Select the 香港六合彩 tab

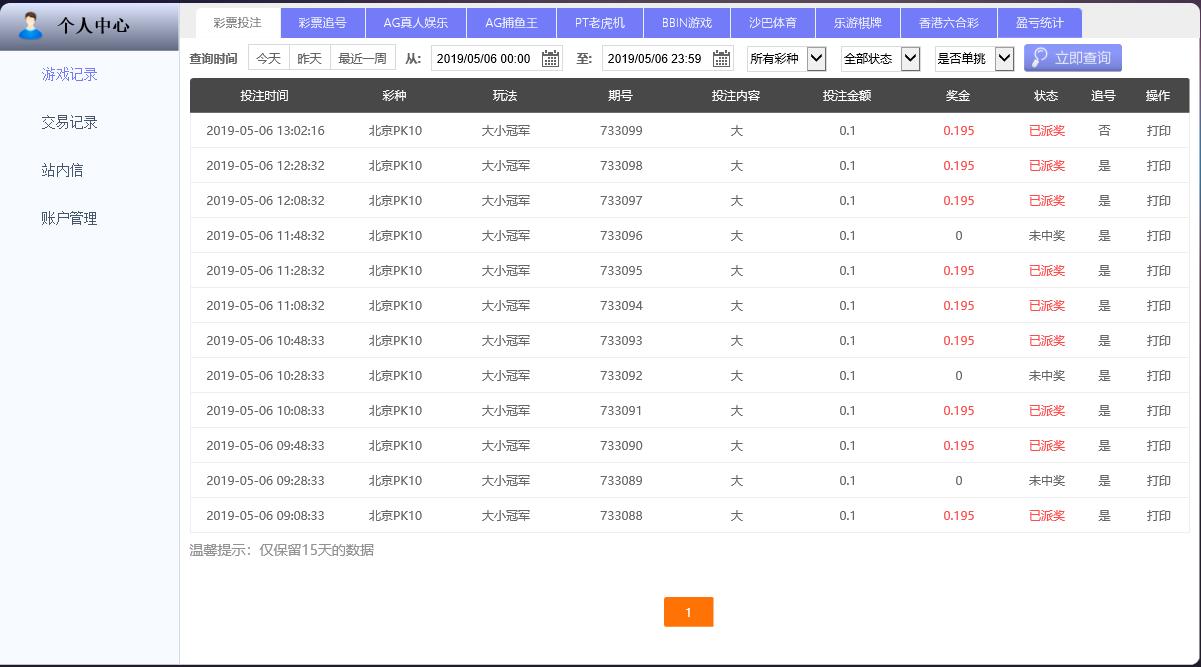click(948, 23)
